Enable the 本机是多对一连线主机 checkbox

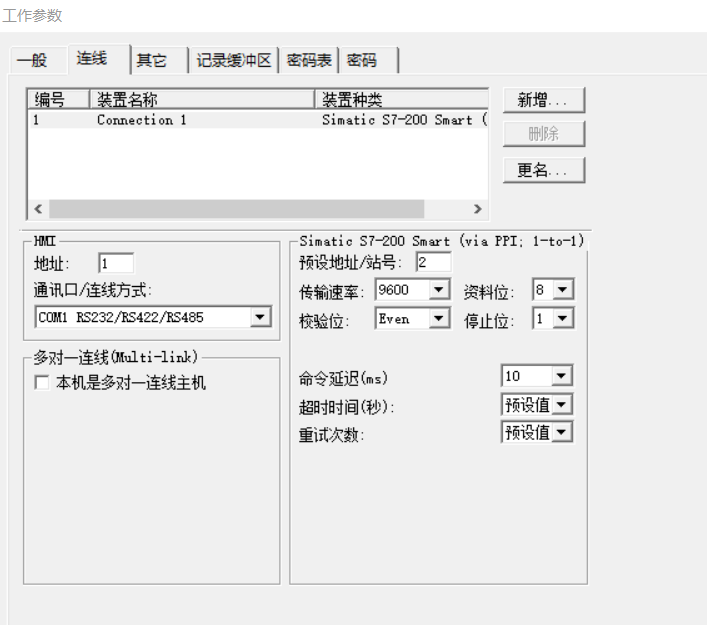tap(41, 382)
